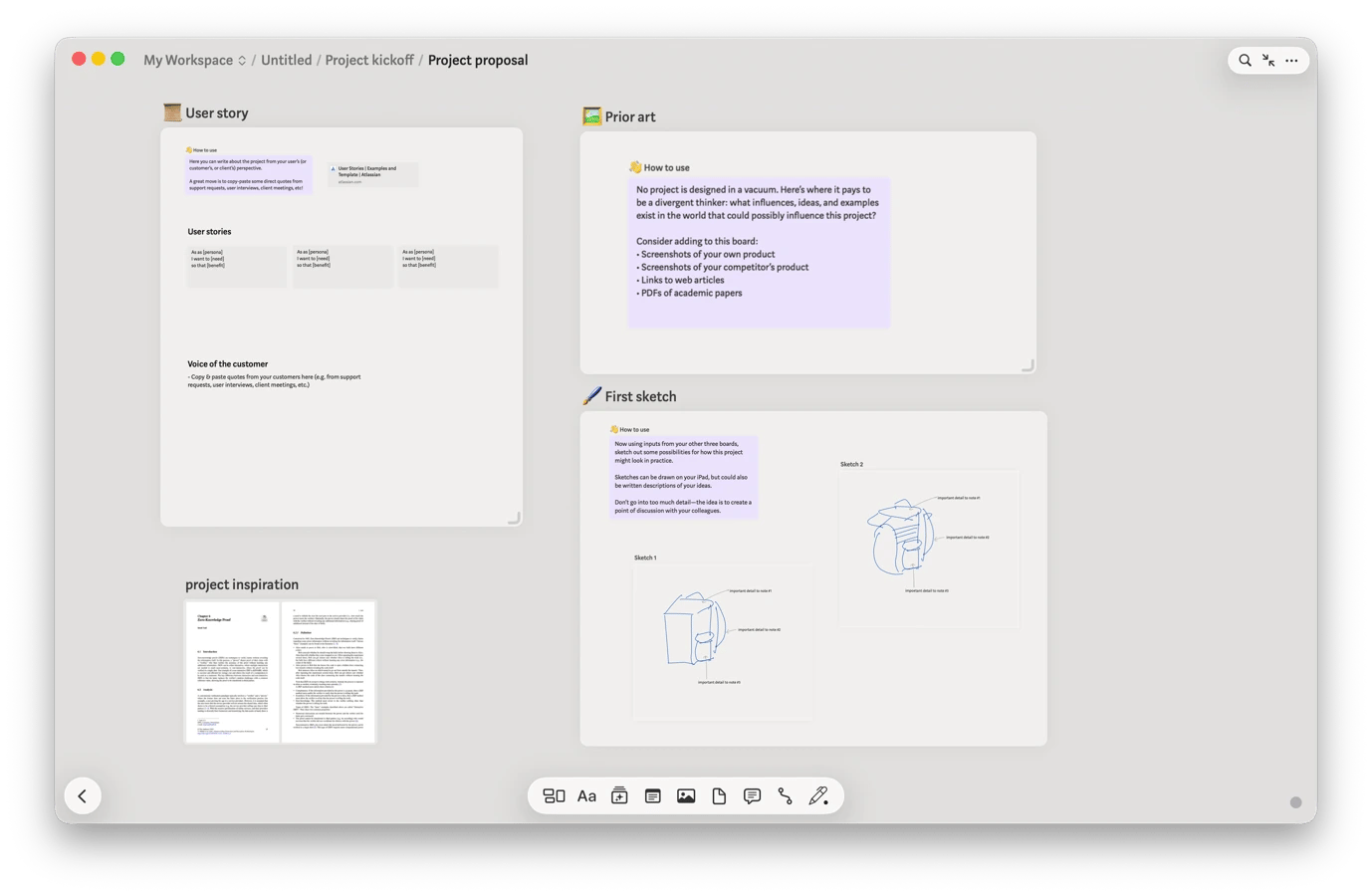
Task: Open the three-dot more options menu
Action: [1291, 61]
